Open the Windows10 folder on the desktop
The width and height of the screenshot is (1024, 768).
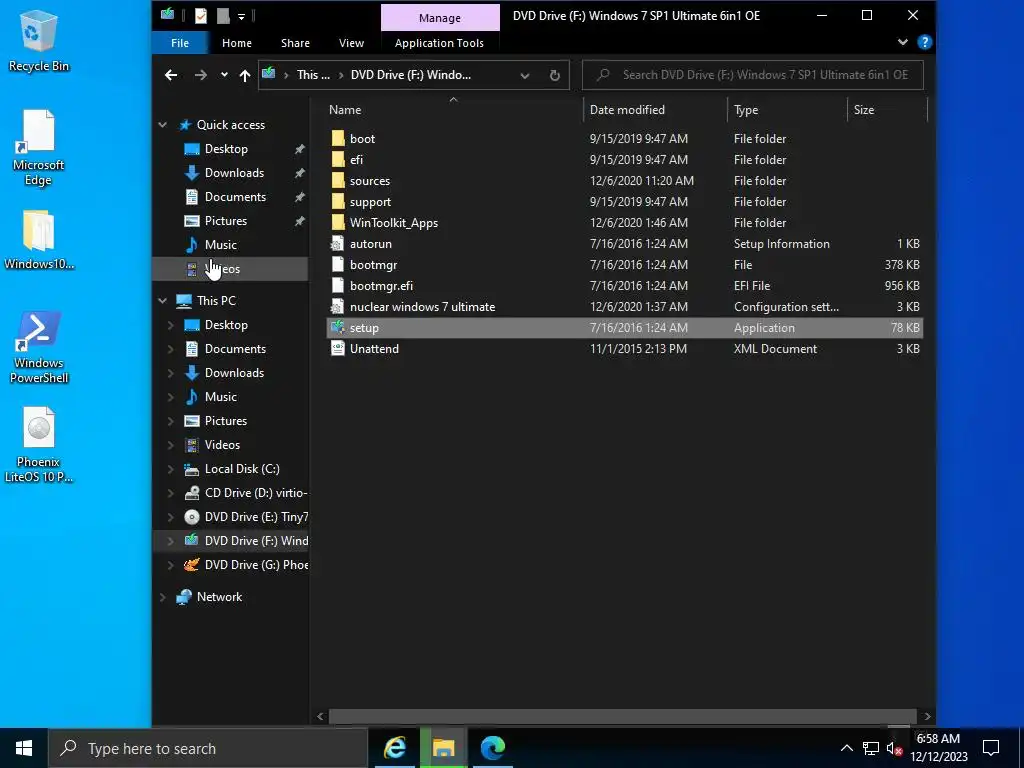coord(39,240)
